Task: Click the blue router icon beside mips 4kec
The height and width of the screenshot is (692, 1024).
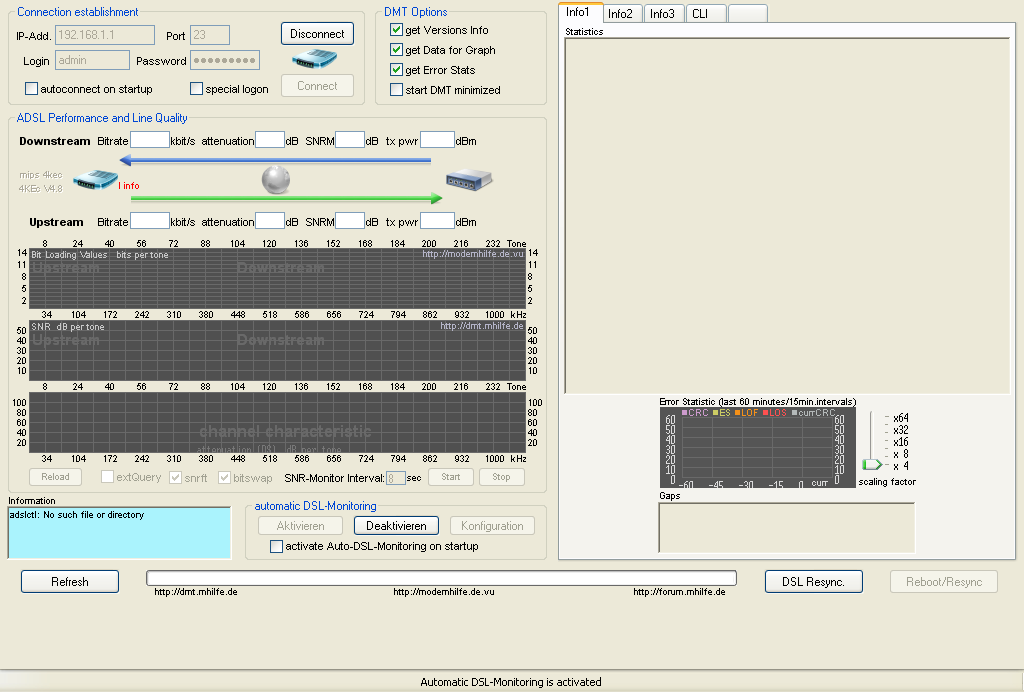Action: tap(95, 181)
